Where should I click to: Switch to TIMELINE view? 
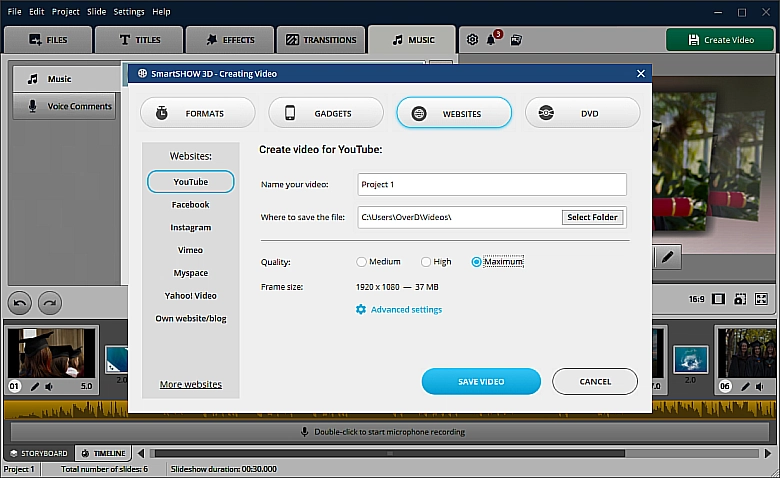tap(103, 453)
